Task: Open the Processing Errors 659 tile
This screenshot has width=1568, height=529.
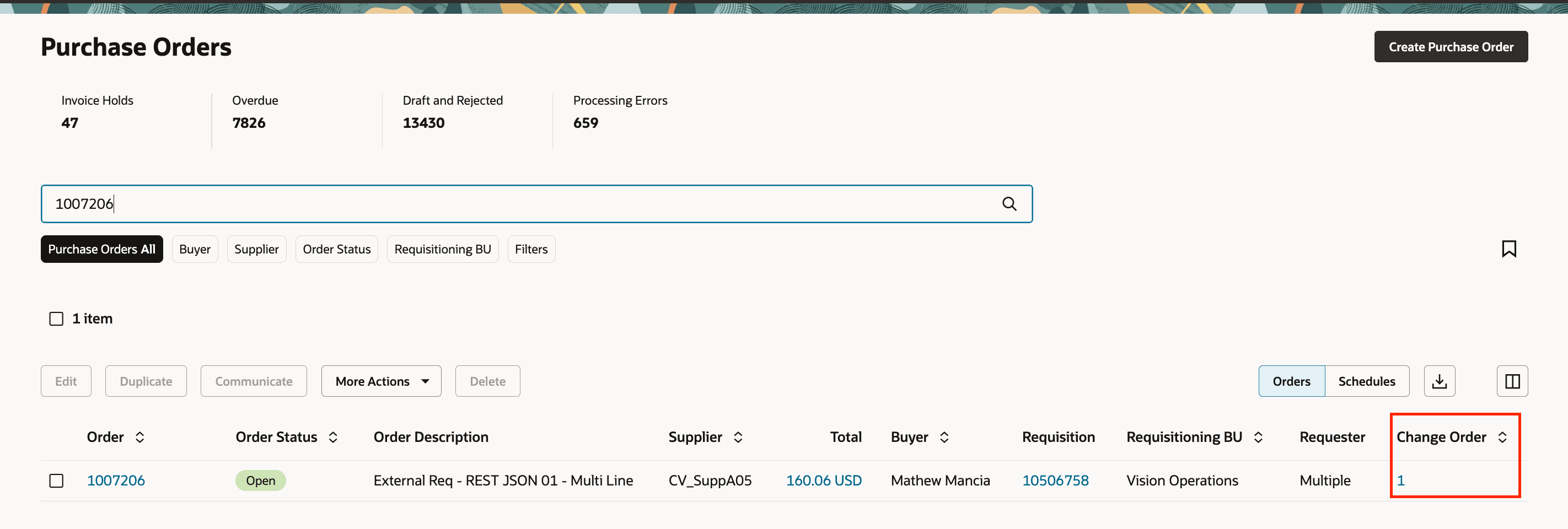Action: coord(620,112)
